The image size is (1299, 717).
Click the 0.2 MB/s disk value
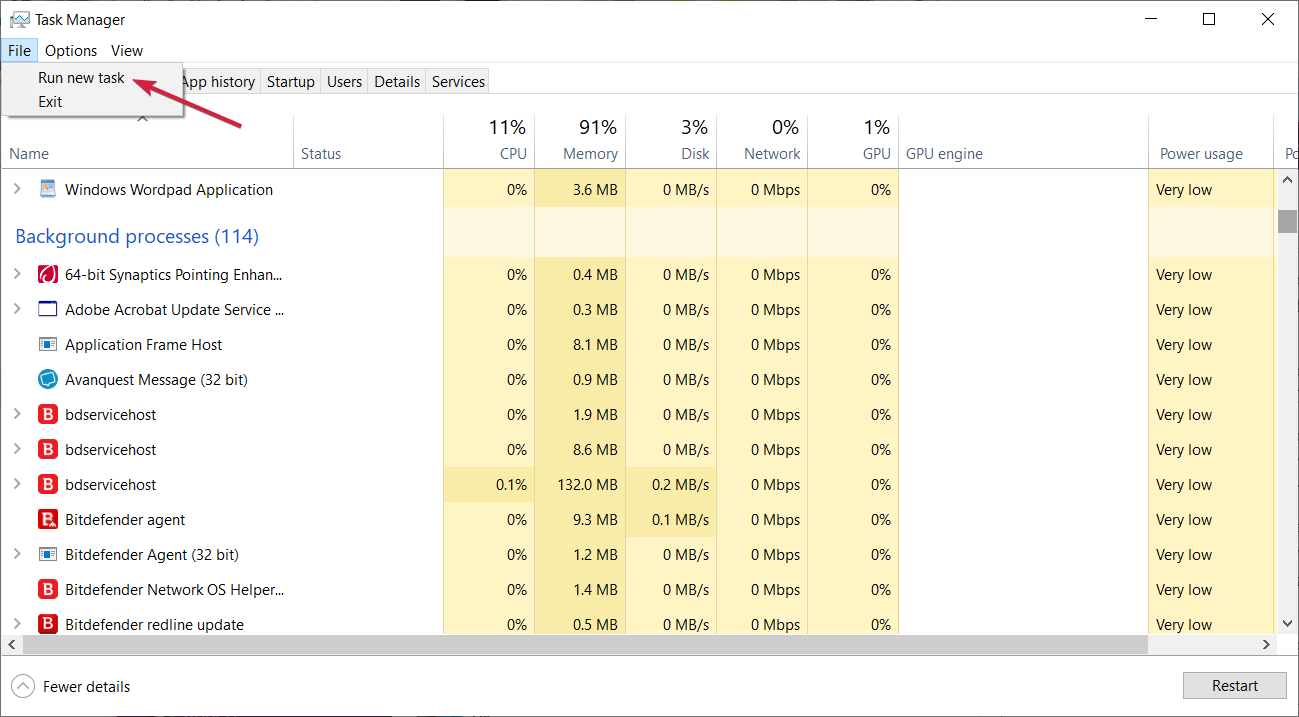coord(680,484)
